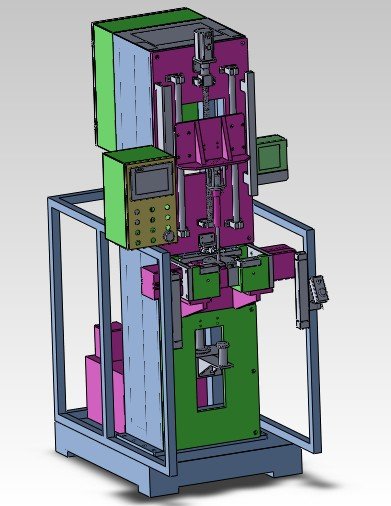Select the light-blue vertical column
391x506 pixels.
142,343
